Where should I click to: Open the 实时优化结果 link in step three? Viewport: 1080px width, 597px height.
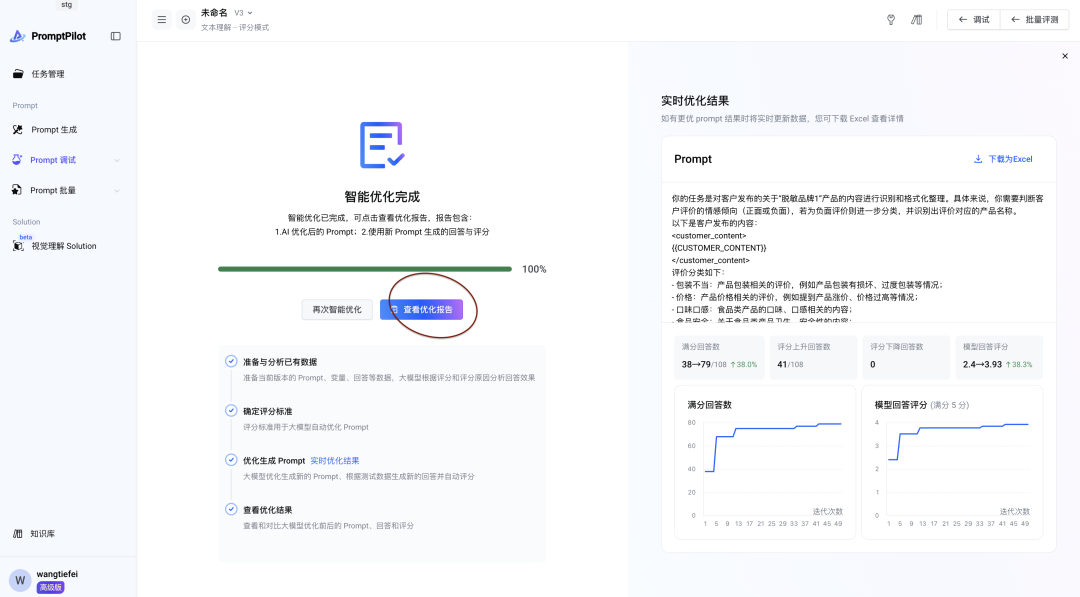tap(332, 459)
